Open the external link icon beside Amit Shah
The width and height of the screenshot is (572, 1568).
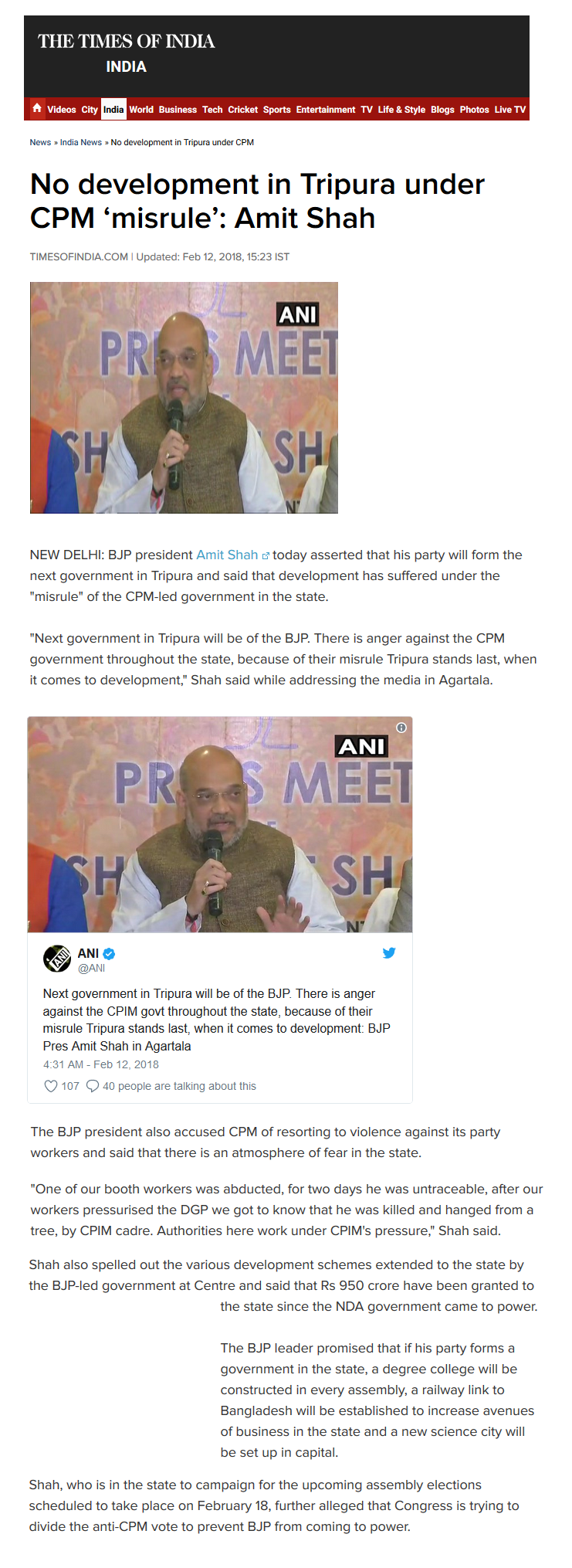[266, 555]
